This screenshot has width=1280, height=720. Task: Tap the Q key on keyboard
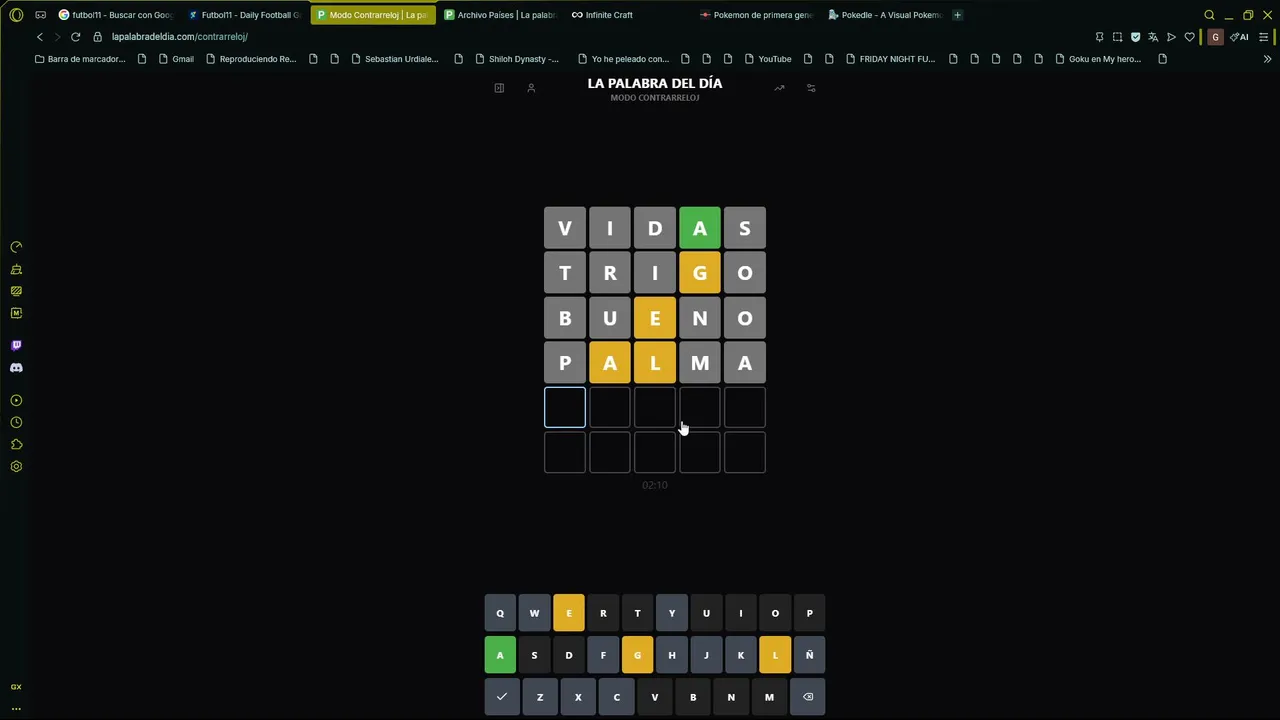coord(500,613)
